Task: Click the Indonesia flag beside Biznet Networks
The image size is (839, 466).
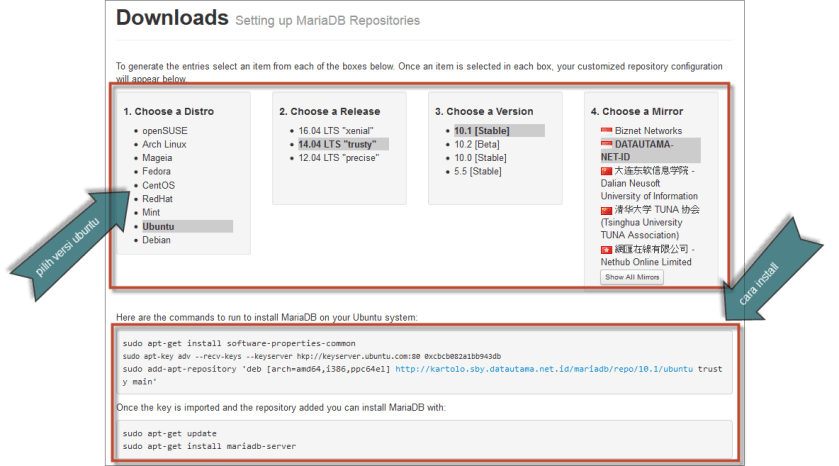Action: point(606,131)
